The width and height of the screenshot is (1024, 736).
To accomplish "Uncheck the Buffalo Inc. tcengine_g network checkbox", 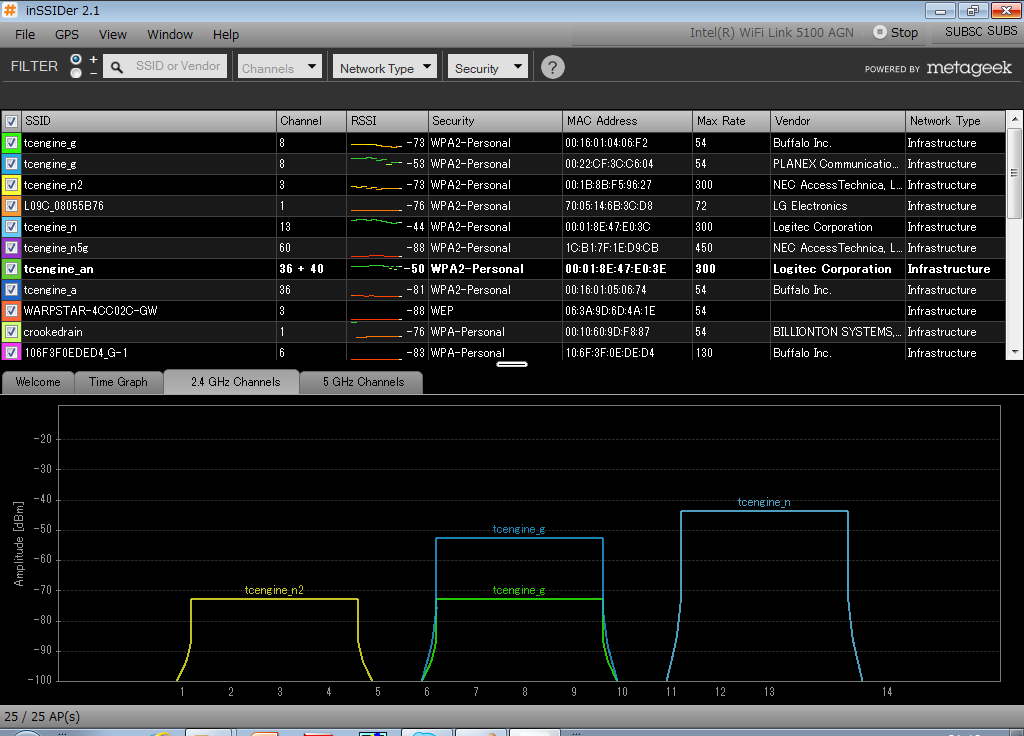I will [x=11, y=142].
